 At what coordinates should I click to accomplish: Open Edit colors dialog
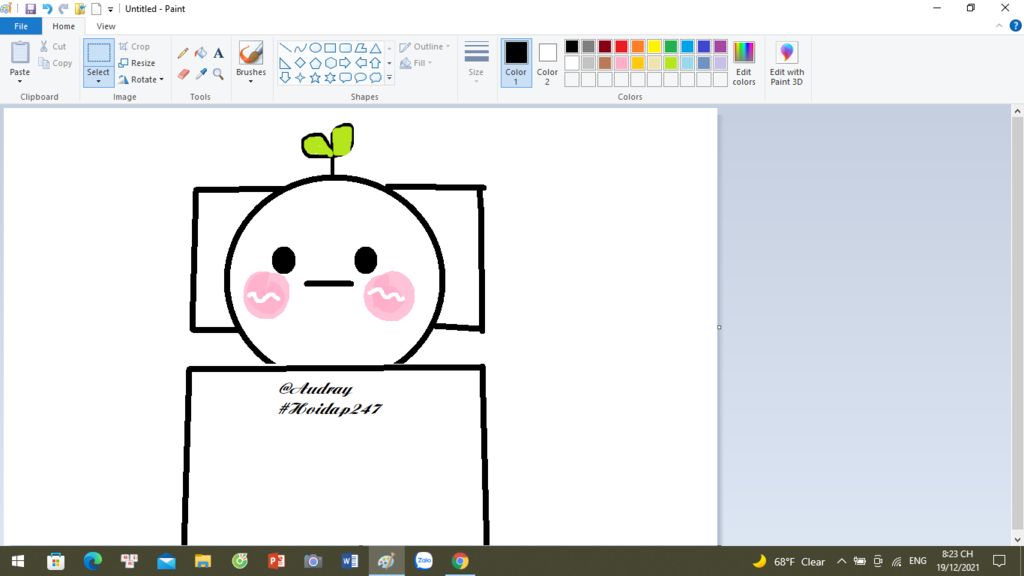[744, 63]
